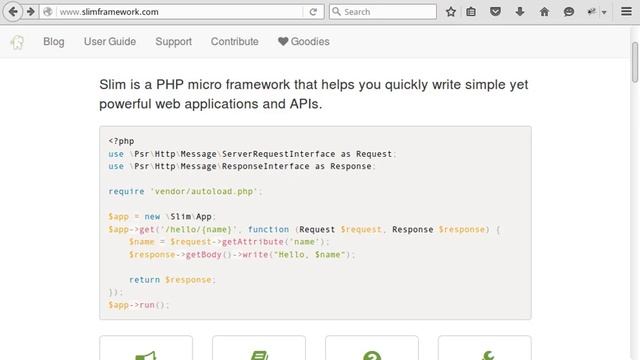Open the Hello chat speech bubble

(x=569, y=12)
